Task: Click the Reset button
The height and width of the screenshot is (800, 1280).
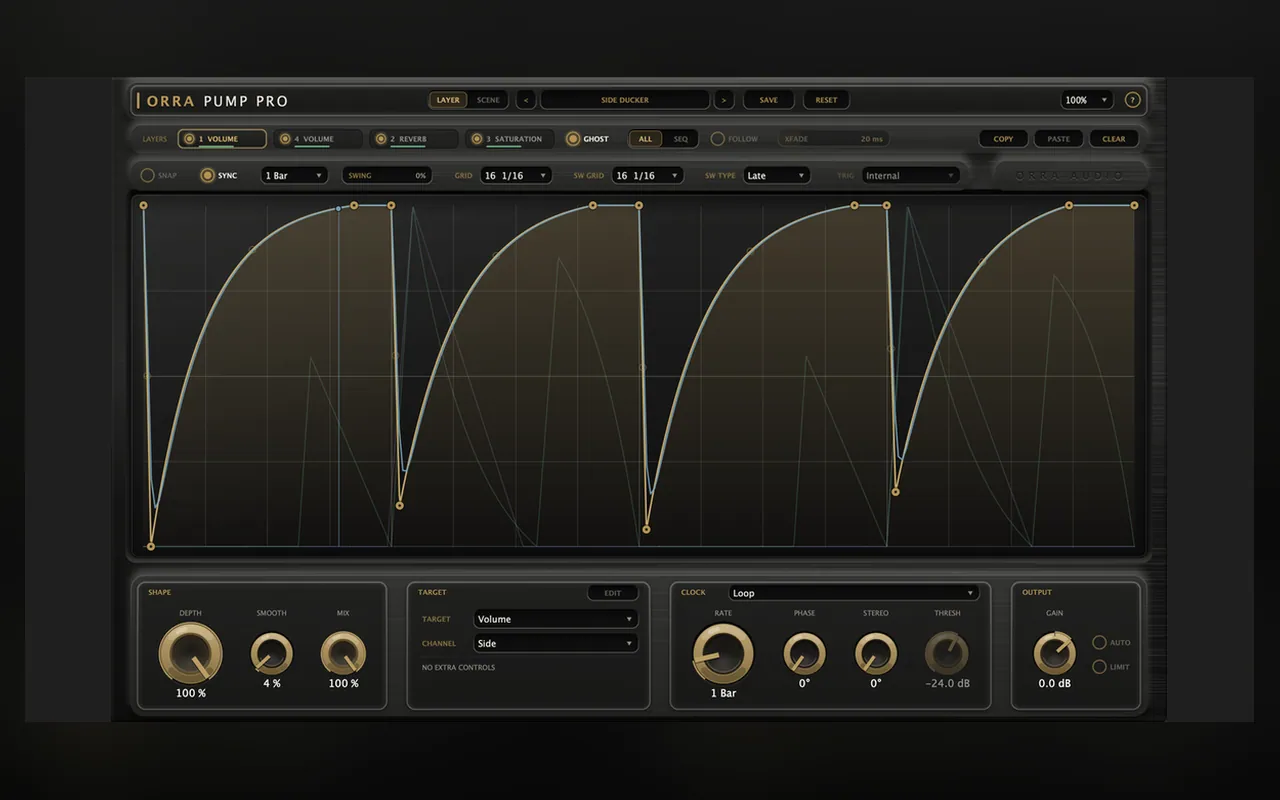Action: [826, 100]
